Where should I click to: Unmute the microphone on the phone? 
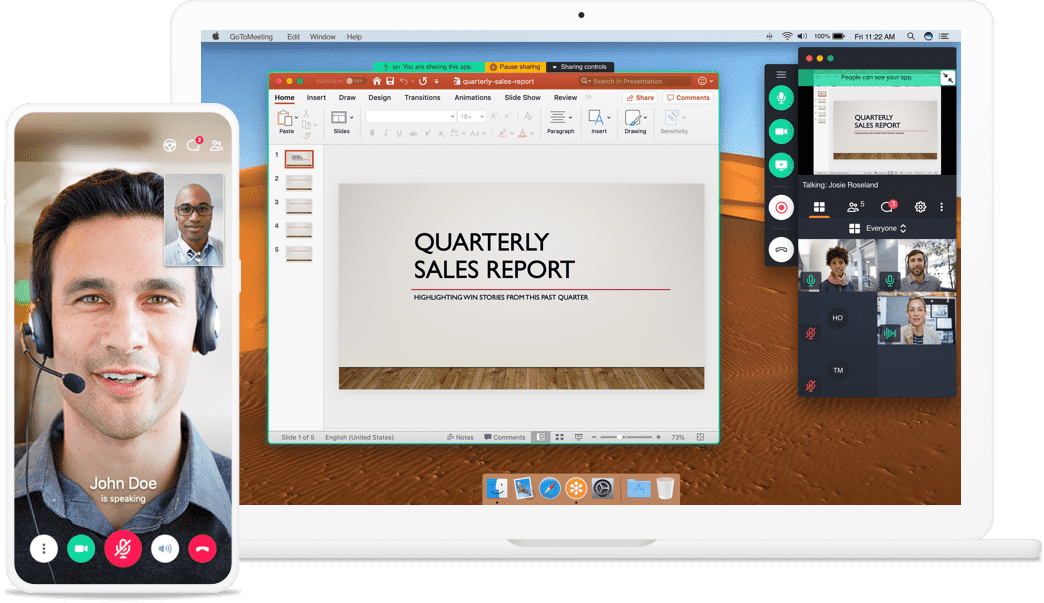point(123,548)
